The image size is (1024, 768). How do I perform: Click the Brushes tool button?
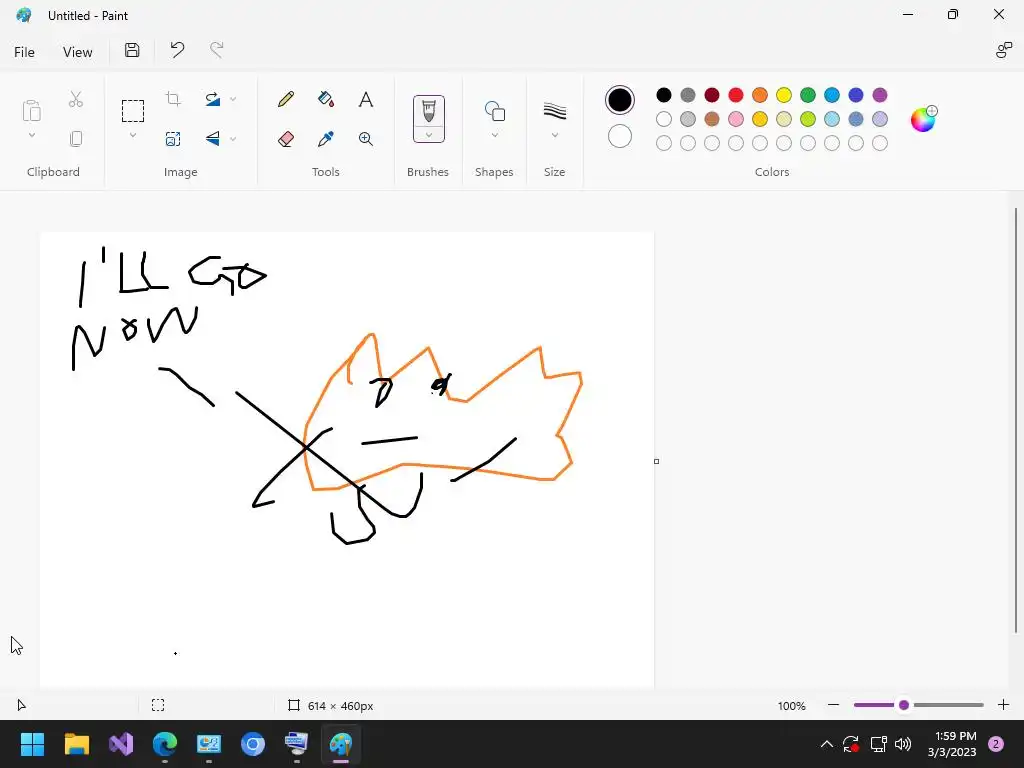pos(428,111)
